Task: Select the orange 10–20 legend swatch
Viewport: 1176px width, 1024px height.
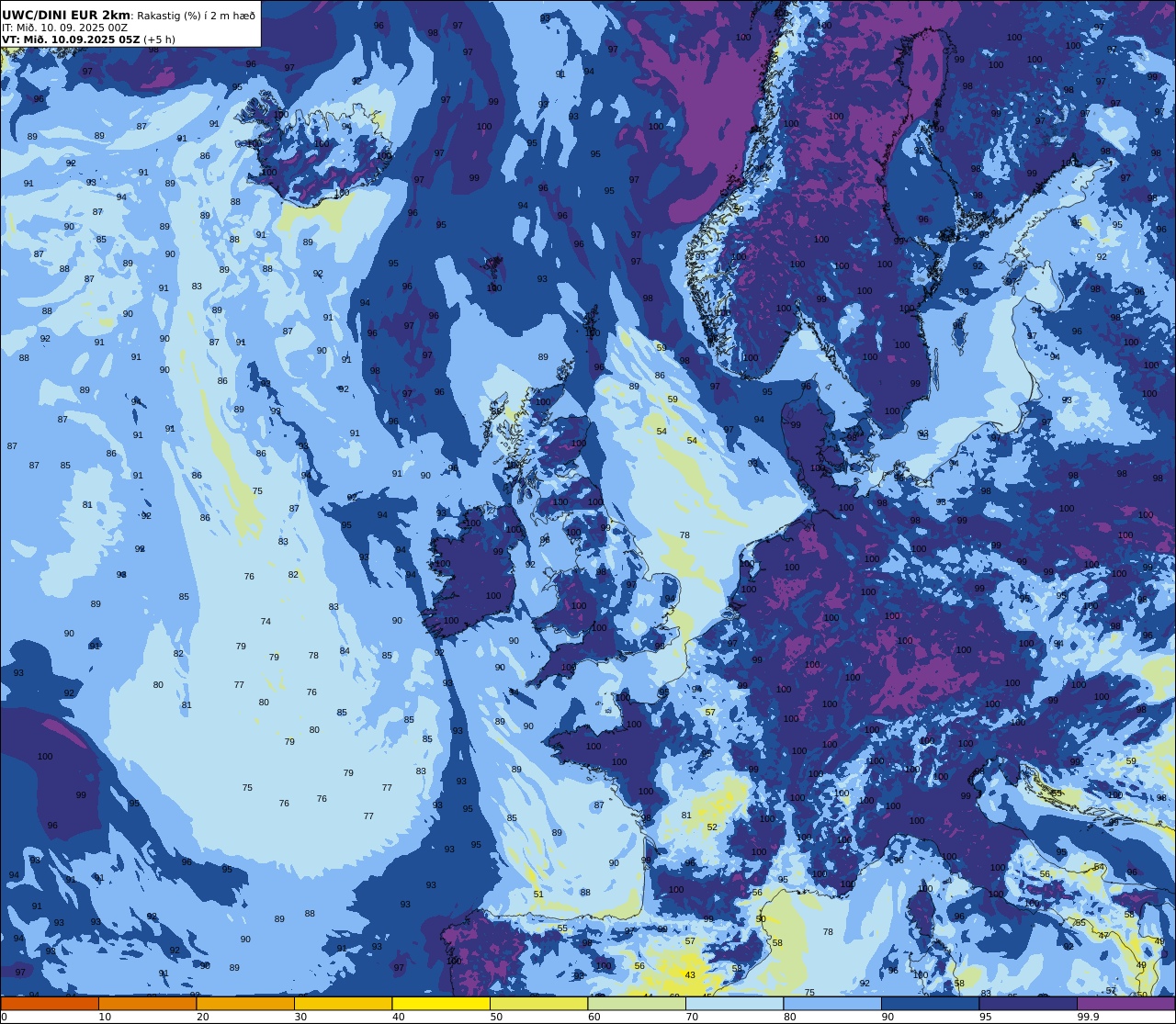Action: (147, 1003)
